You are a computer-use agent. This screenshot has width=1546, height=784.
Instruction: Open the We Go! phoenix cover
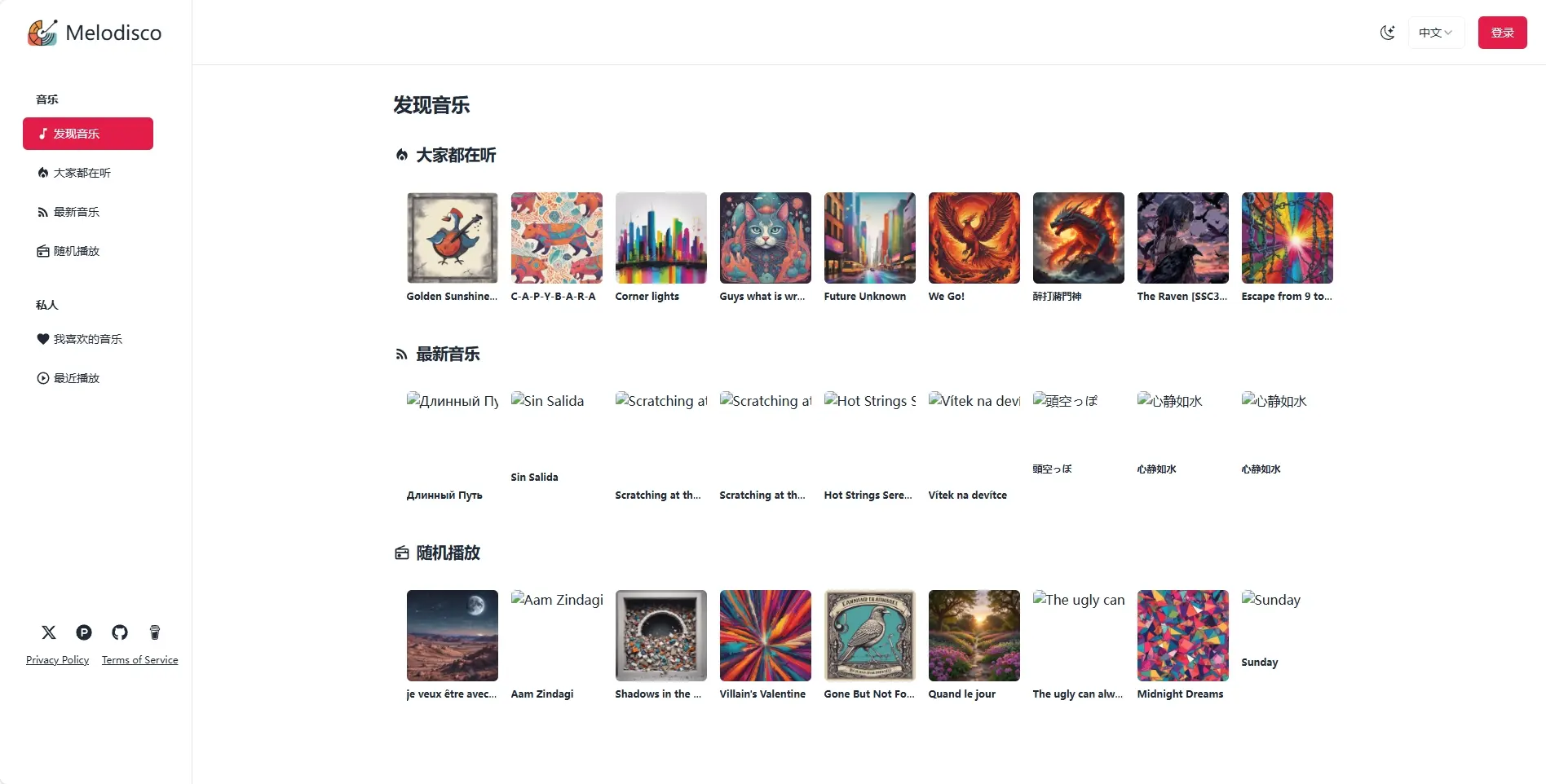(974, 238)
